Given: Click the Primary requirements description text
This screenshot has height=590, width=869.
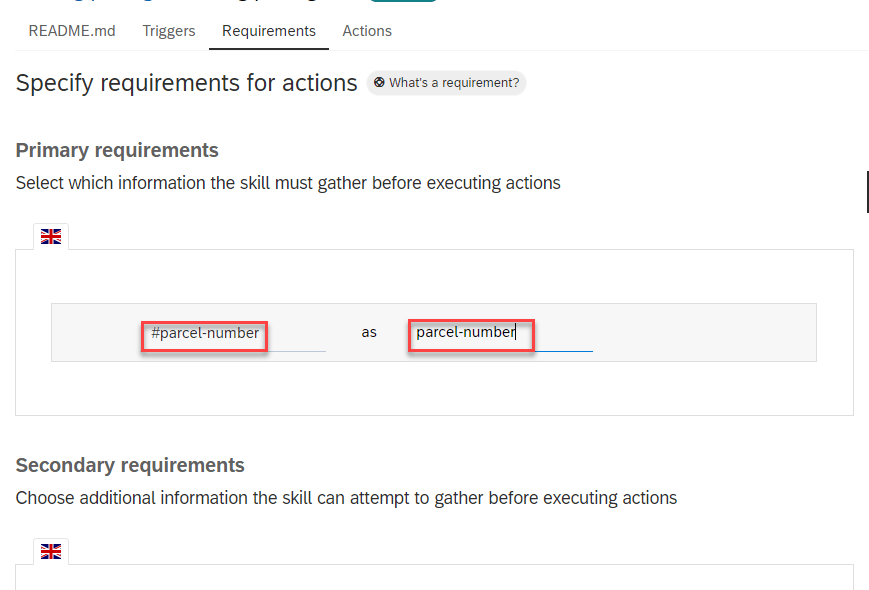Looking at the screenshot, I should (x=288, y=183).
